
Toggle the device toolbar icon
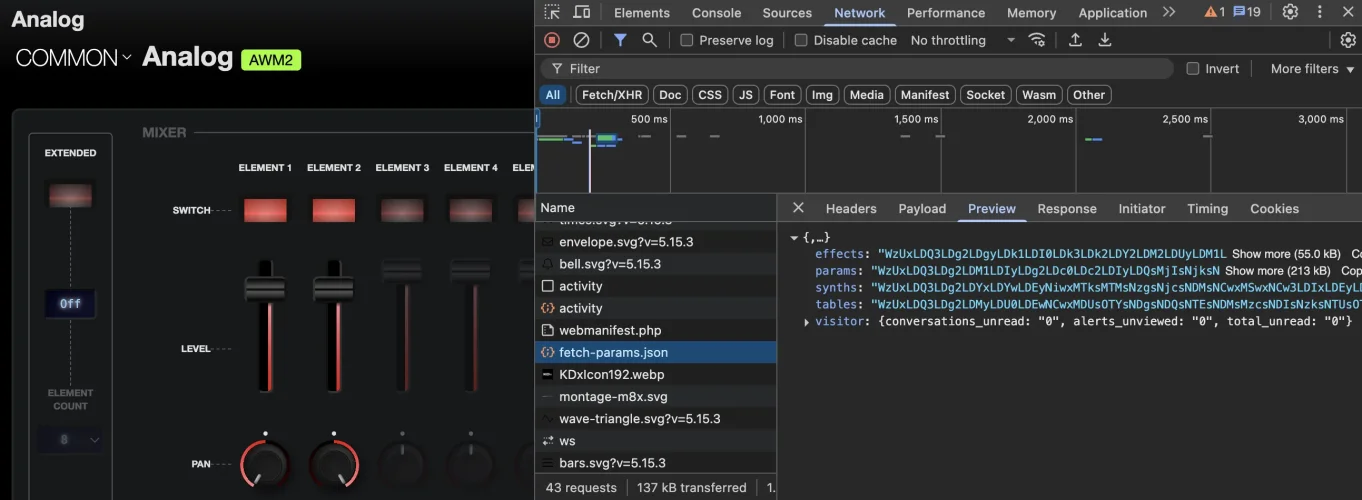coord(581,12)
